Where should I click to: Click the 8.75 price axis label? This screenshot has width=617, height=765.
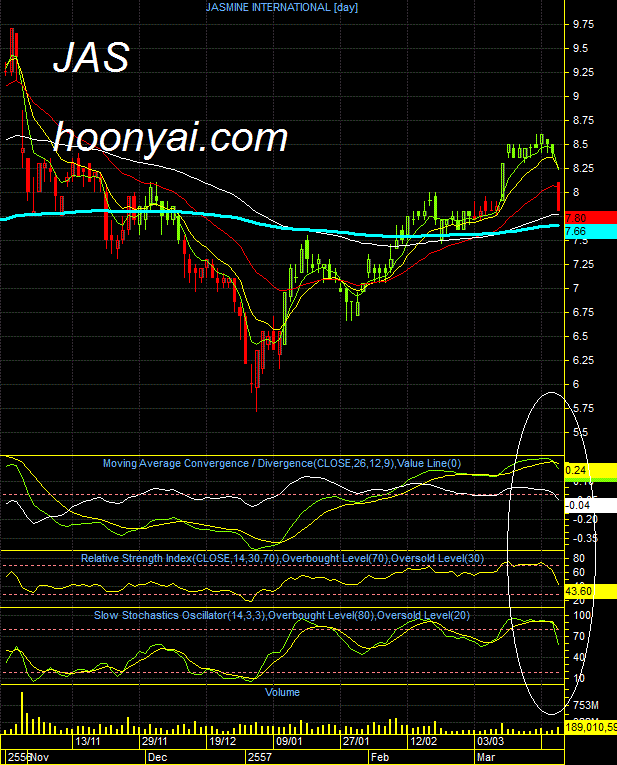click(583, 120)
